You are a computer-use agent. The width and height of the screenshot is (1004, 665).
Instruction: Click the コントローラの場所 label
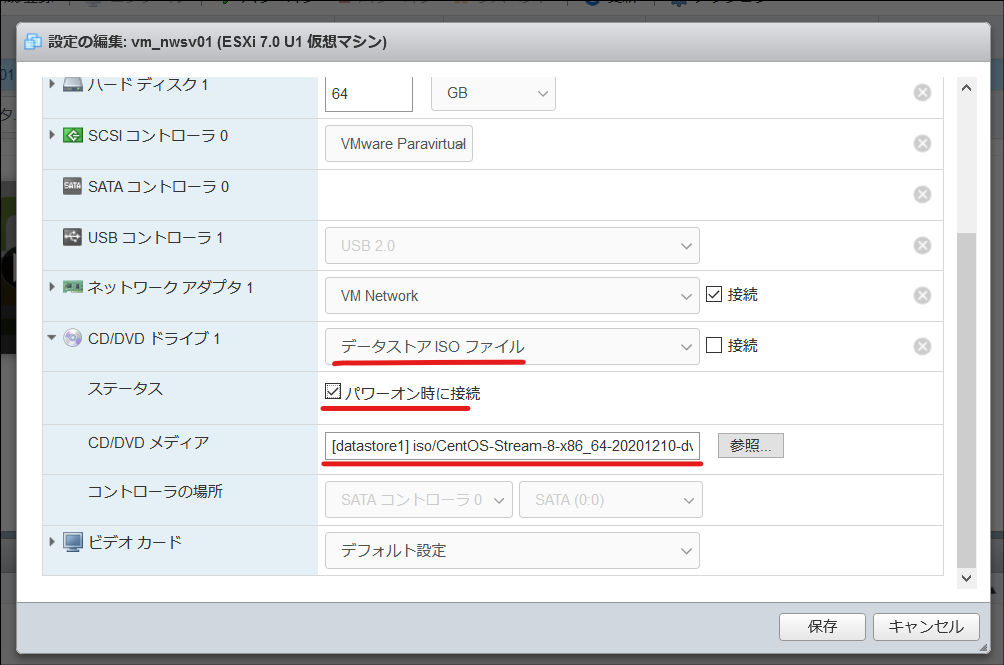155,491
